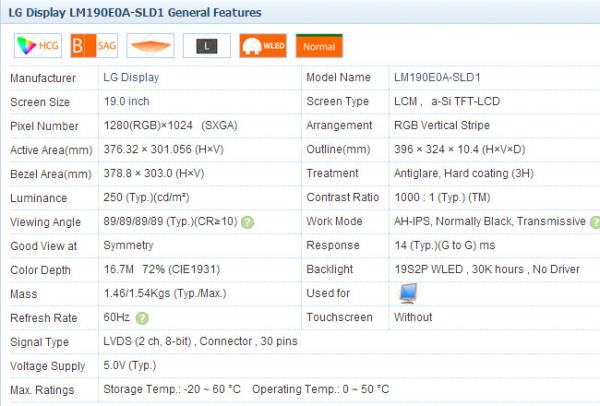This screenshot has height=406, width=600.
Task: Click the Antiglare, Hard coating treatment value
Action: click(464, 173)
